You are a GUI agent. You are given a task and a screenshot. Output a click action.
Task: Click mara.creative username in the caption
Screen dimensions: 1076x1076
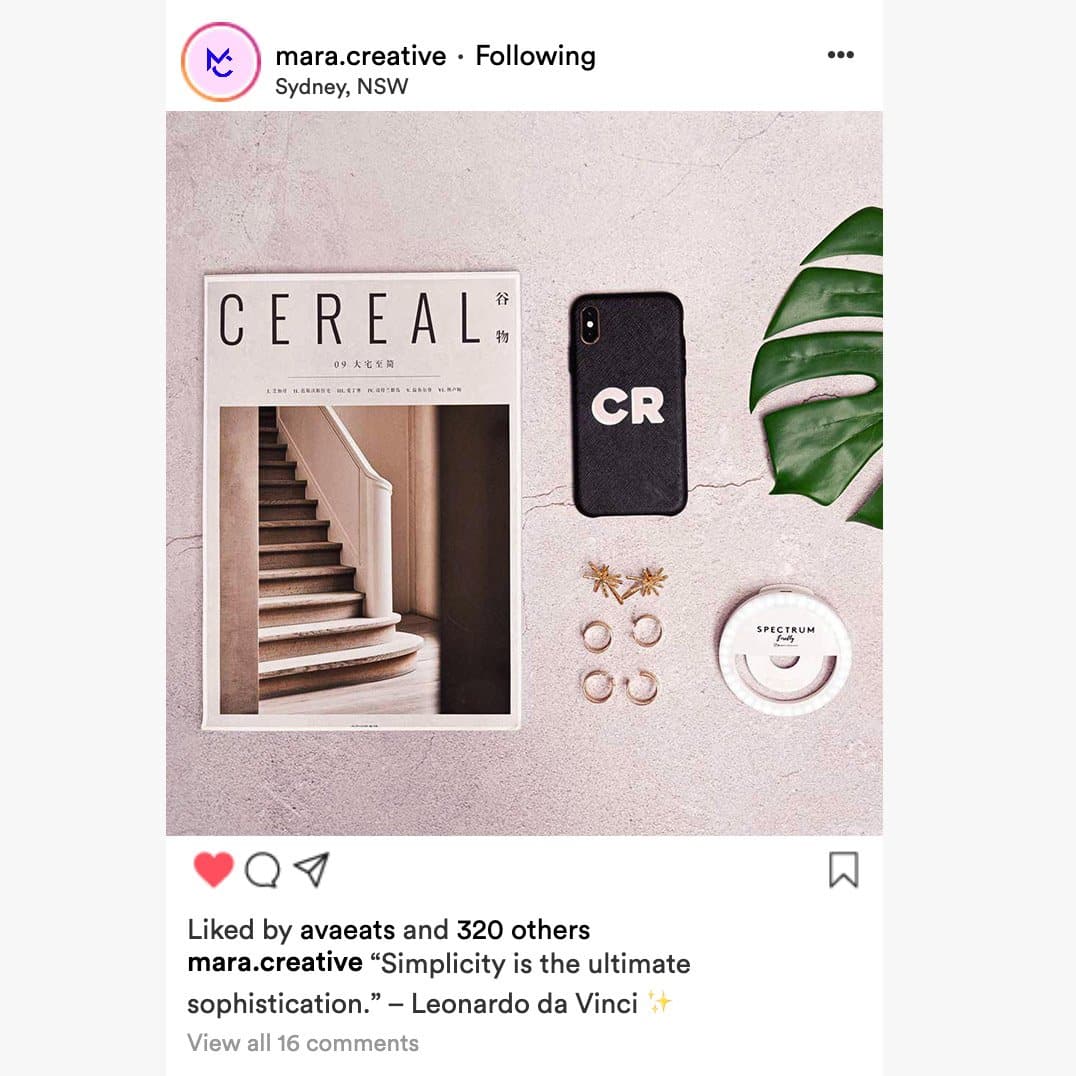click(x=274, y=962)
